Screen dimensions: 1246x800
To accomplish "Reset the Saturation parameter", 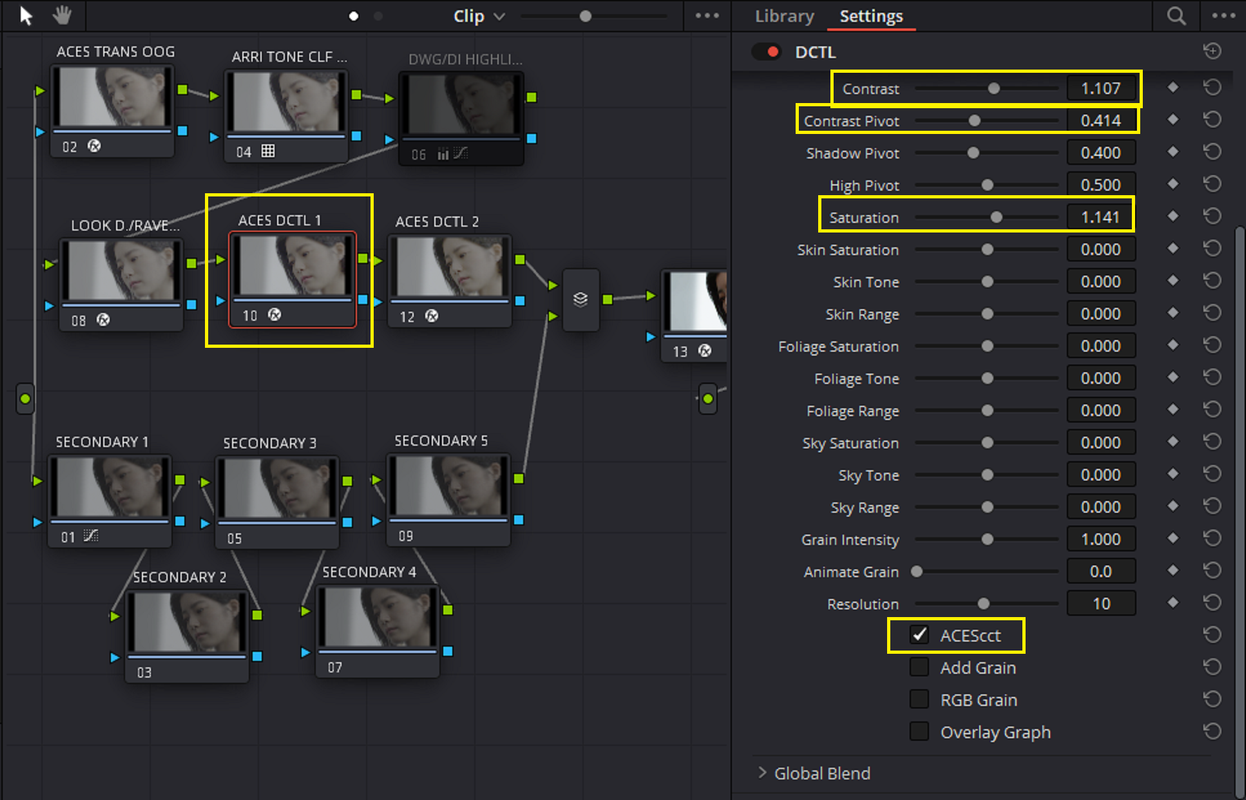I will click(x=1212, y=217).
